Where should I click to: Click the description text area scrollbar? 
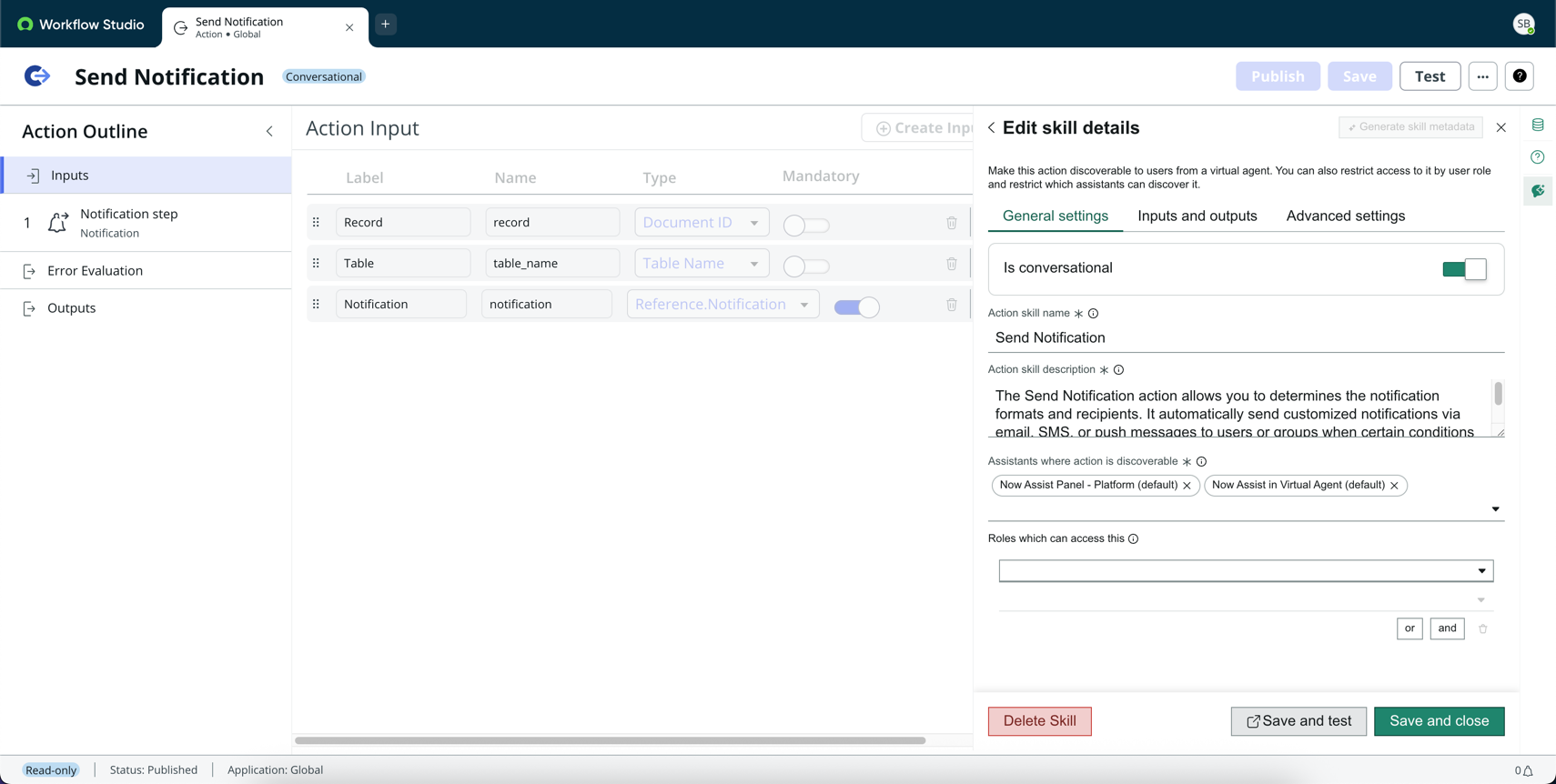tap(1498, 394)
